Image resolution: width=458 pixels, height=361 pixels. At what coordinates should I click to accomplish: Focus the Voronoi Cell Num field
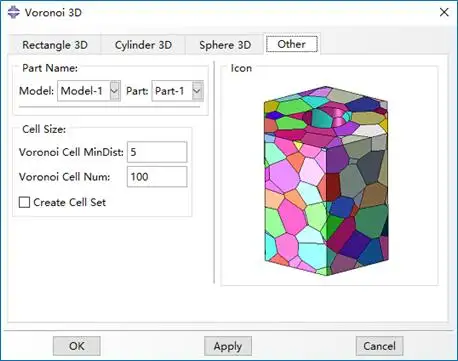tap(157, 177)
